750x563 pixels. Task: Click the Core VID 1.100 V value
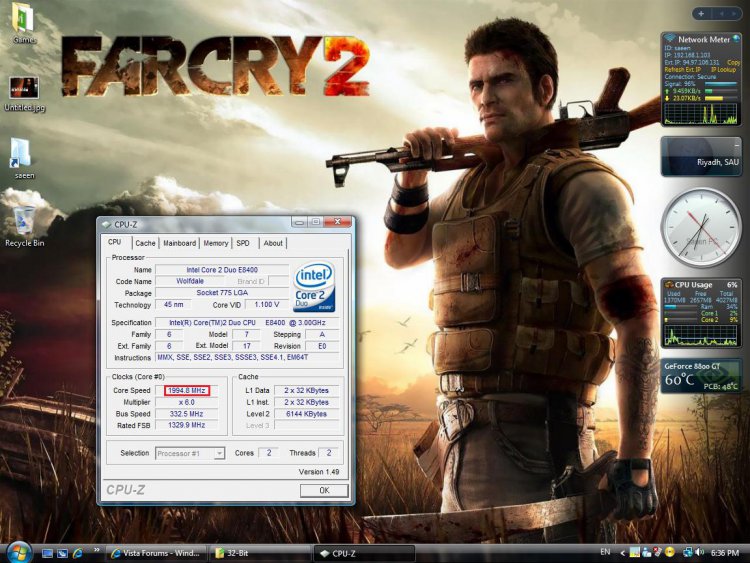click(266, 304)
